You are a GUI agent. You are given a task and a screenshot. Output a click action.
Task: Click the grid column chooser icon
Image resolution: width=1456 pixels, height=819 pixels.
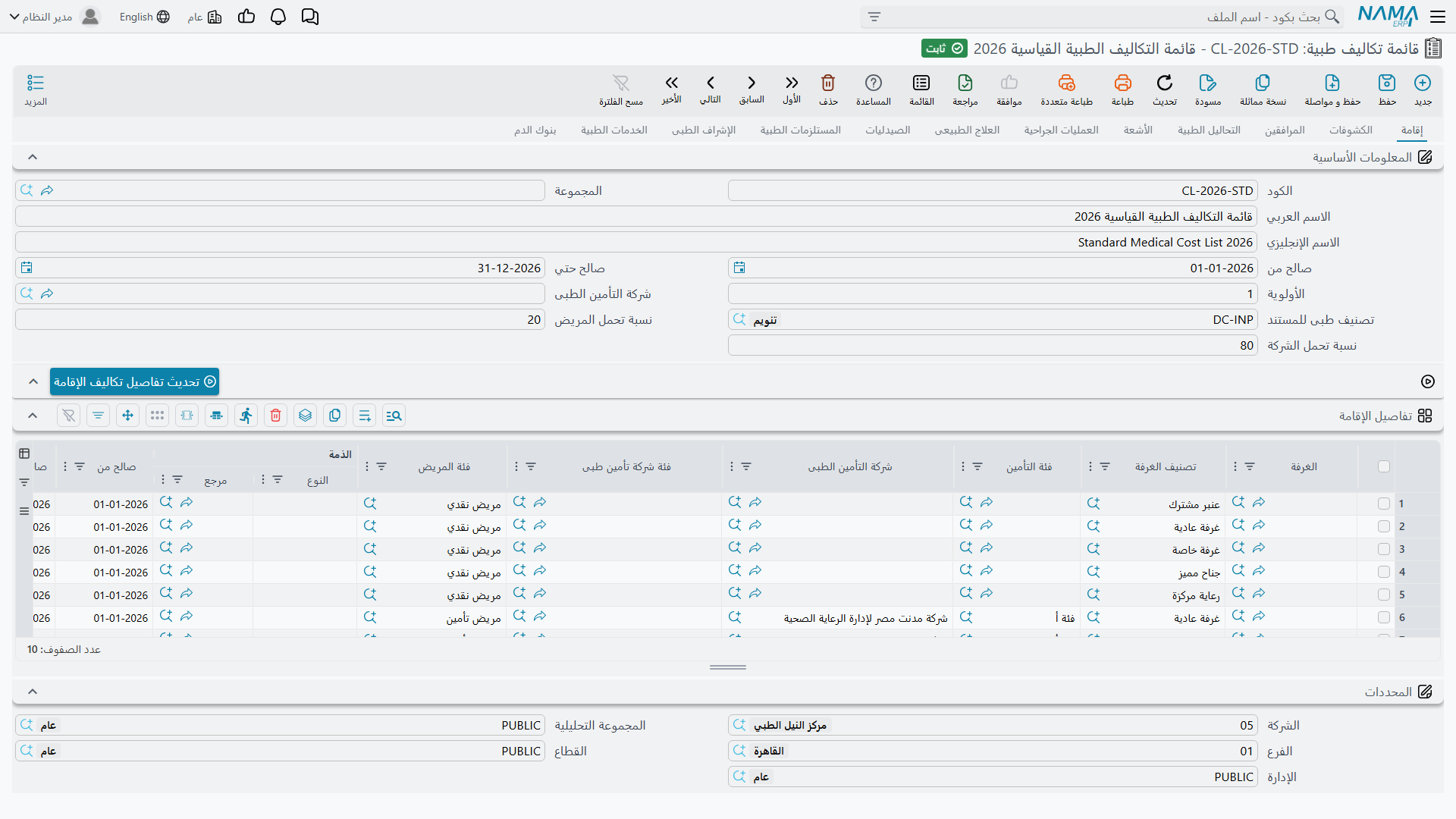point(24,453)
